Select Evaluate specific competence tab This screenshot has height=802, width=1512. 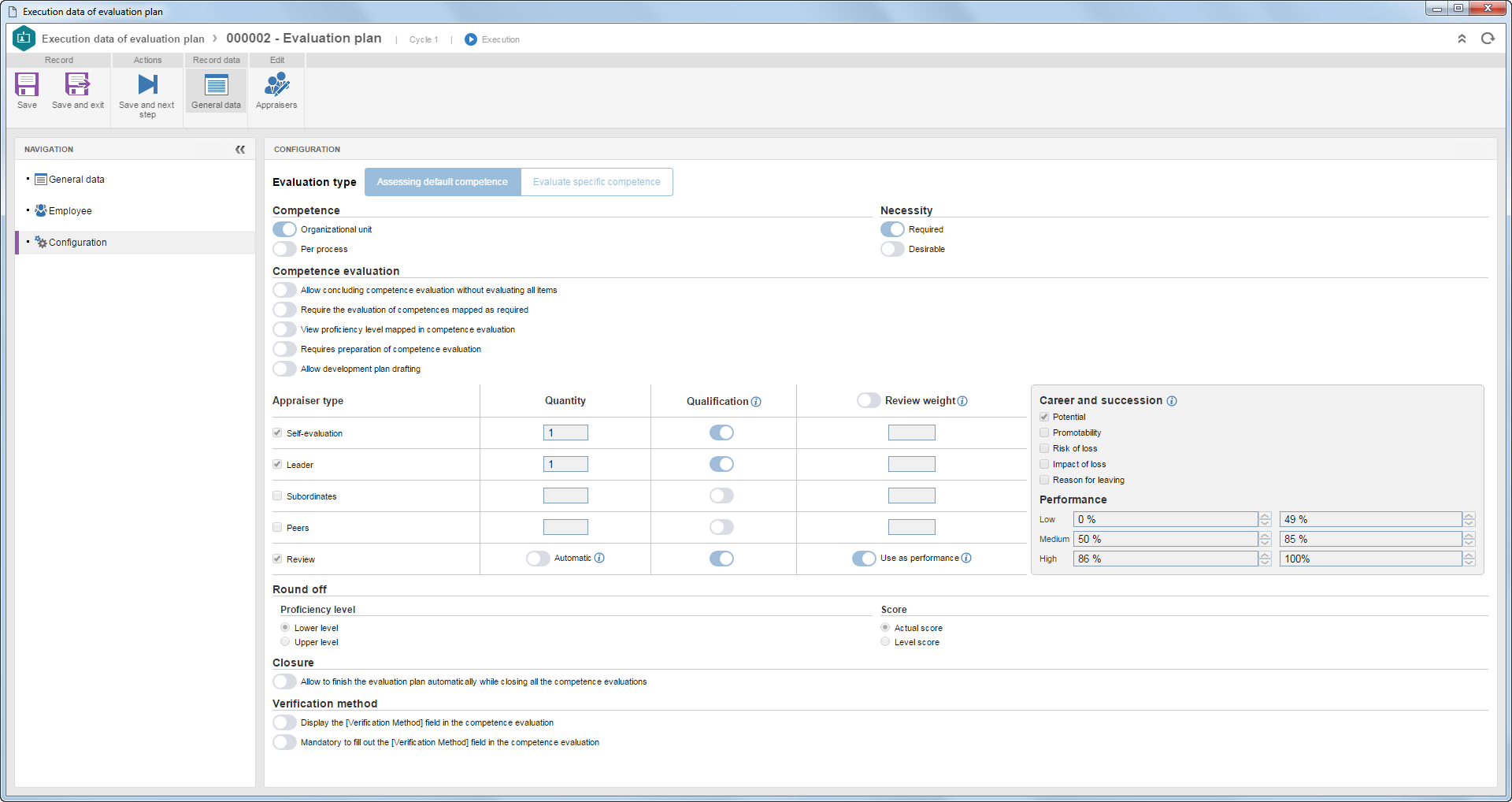point(596,182)
